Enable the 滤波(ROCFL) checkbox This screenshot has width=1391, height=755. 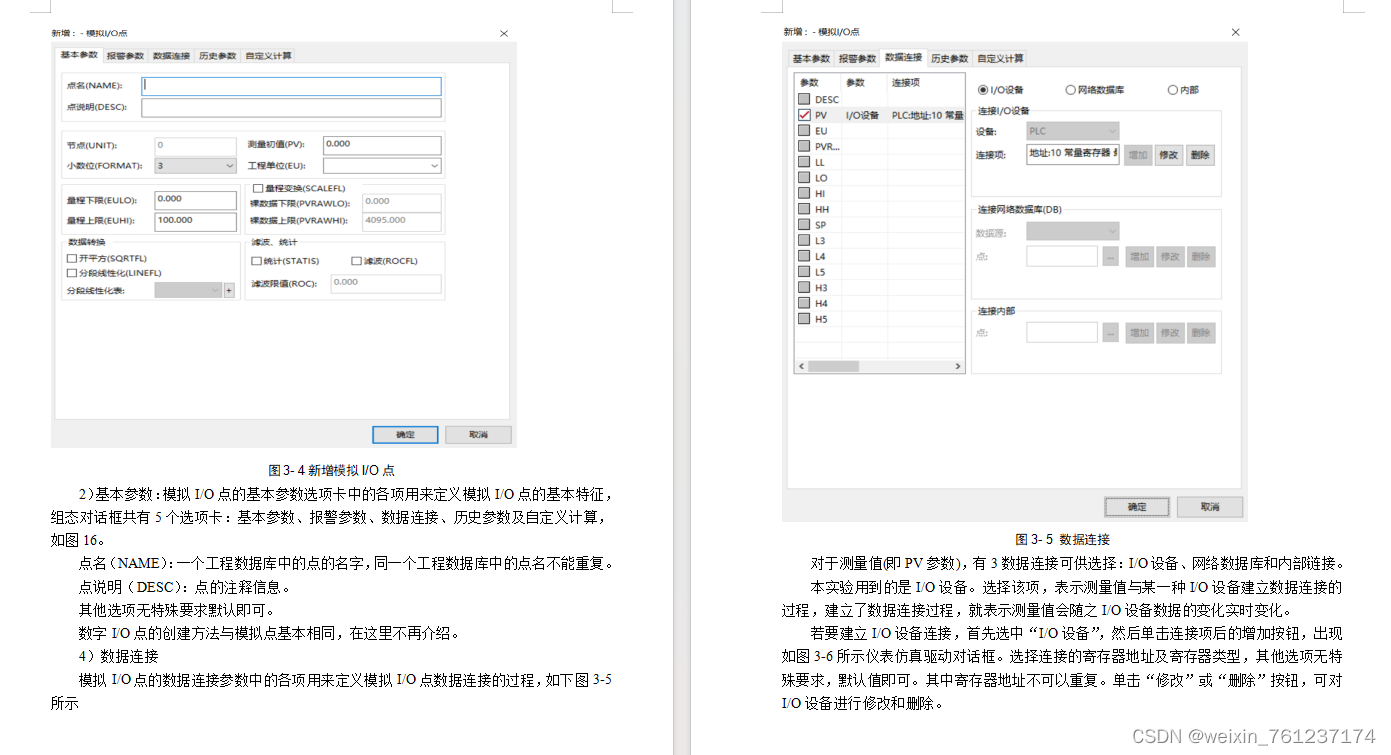click(356, 261)
